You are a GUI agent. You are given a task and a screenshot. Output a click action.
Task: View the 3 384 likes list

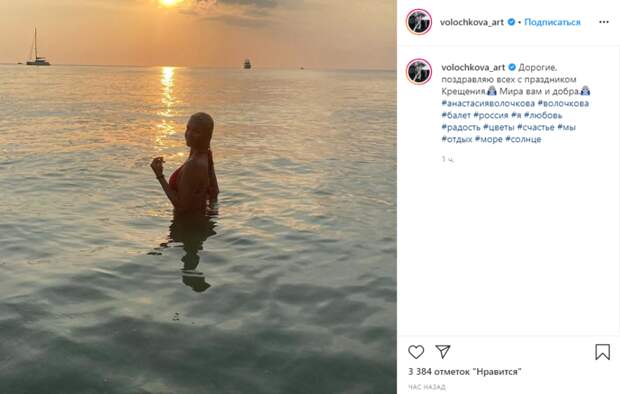465,372
